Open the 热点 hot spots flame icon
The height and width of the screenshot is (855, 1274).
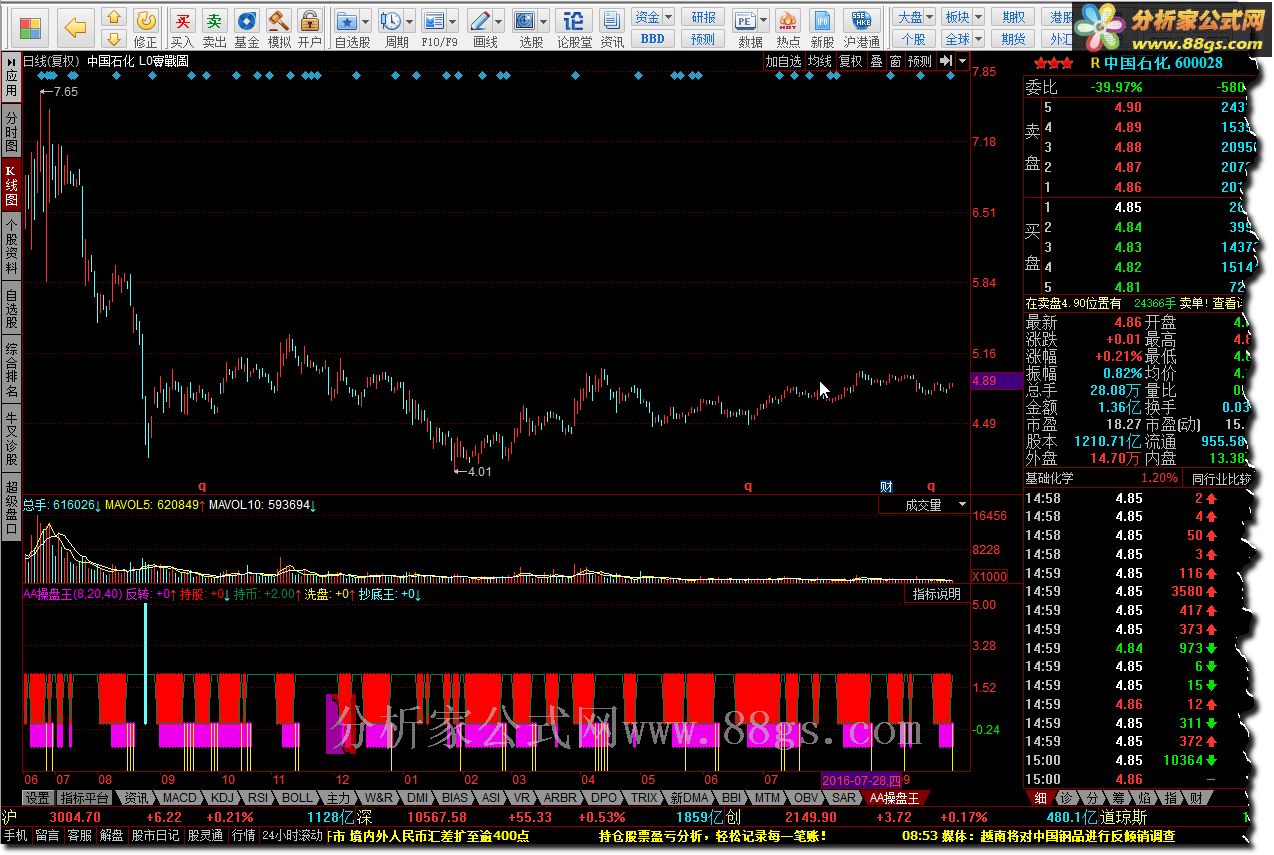coord(788,28)
